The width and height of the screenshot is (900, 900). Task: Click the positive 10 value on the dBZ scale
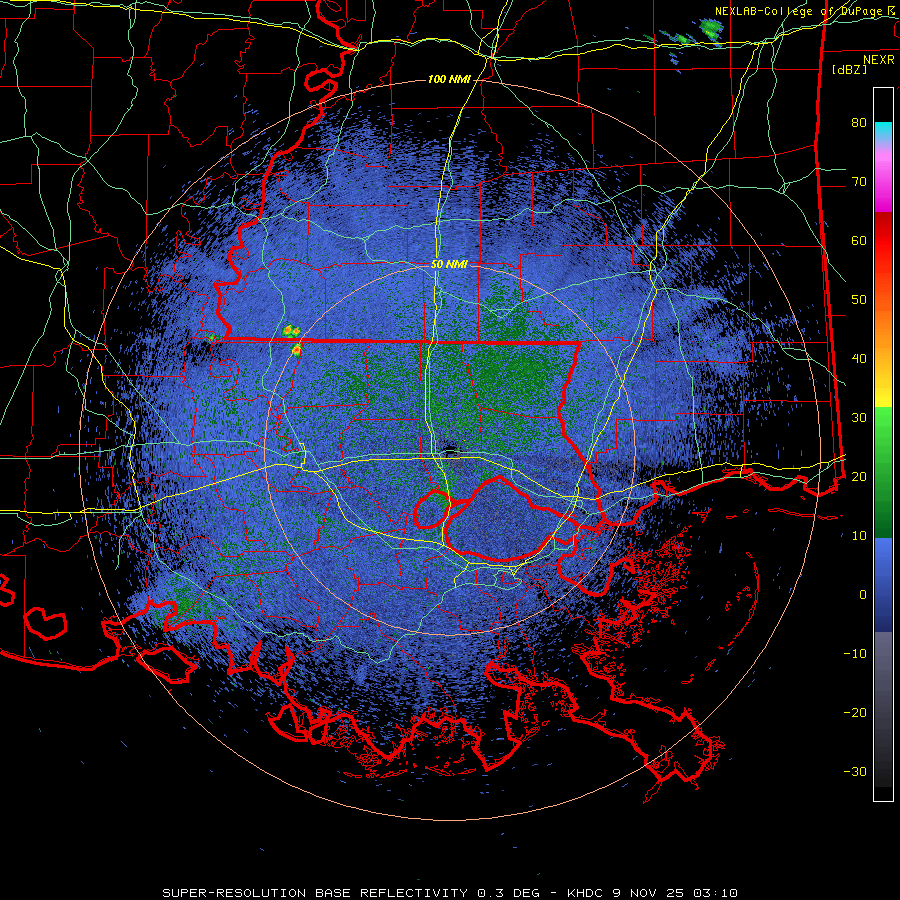[859, 536]
